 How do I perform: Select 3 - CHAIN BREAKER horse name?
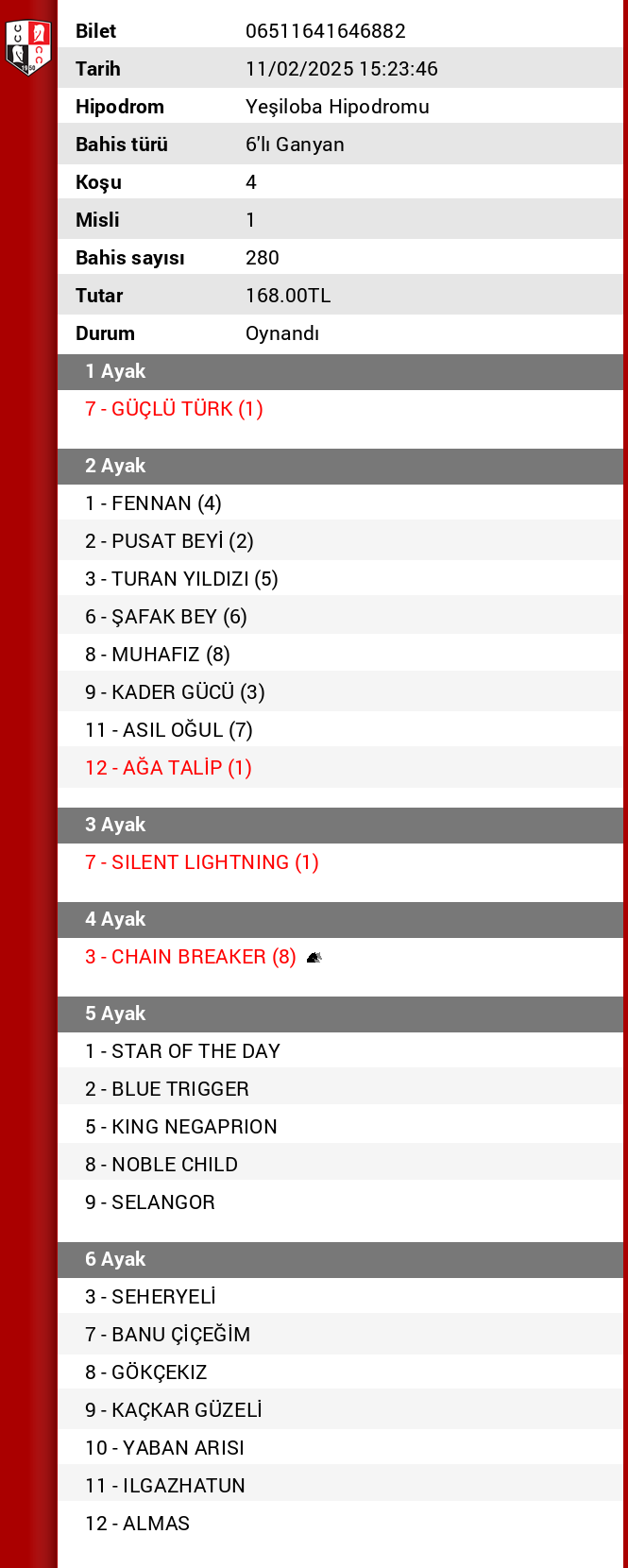[190, 957]
